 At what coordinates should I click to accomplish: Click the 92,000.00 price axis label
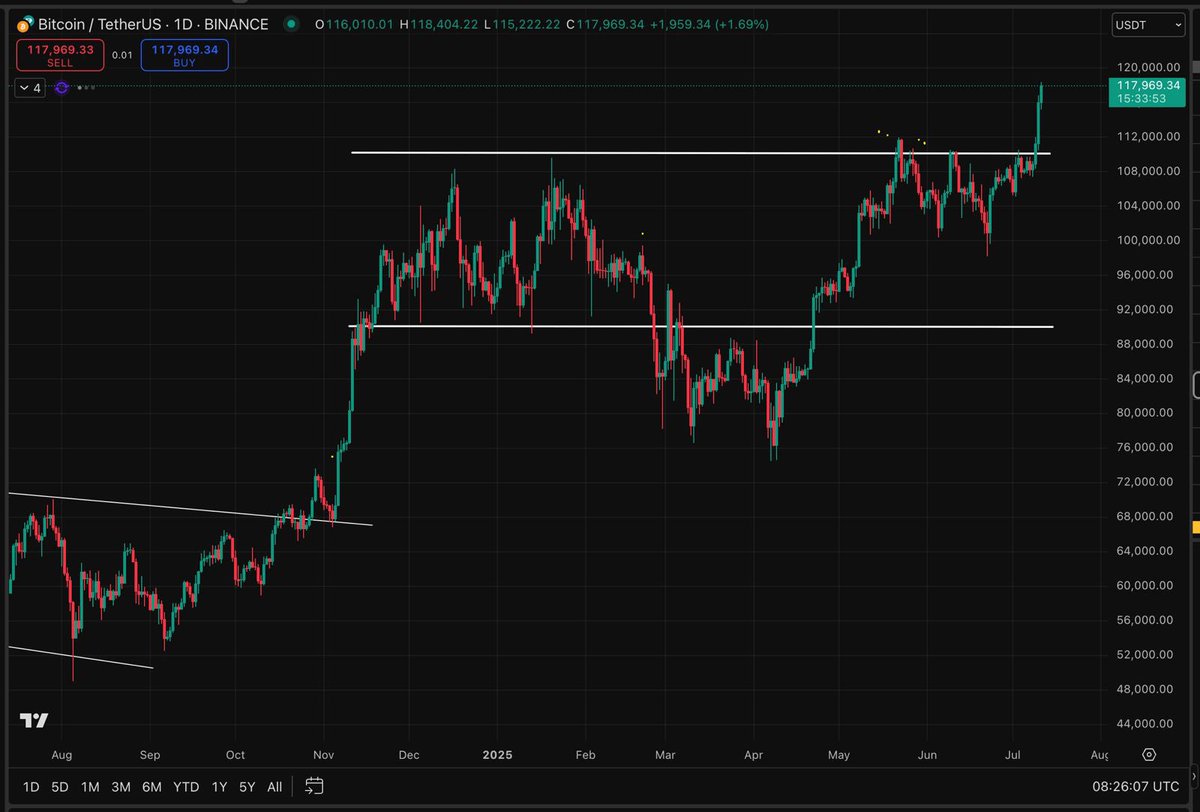click(1146, 309)
